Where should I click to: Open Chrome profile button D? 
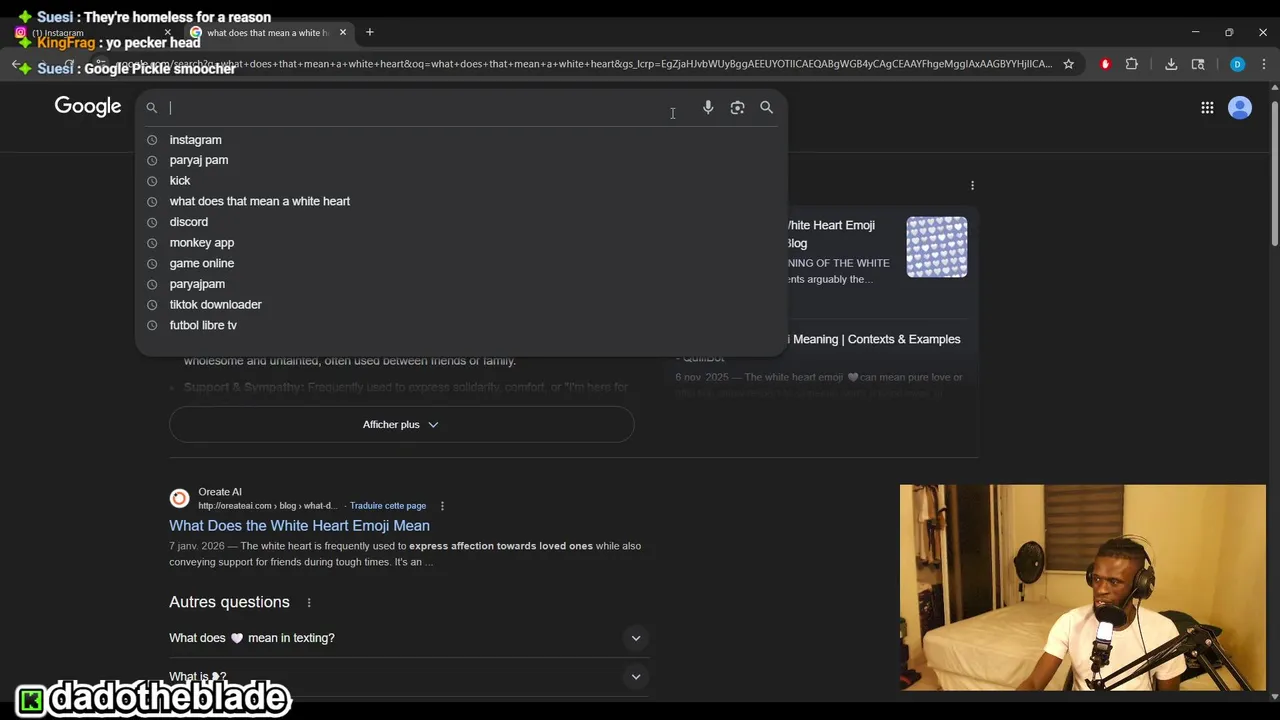pyautogui.click(x=1237, y=64)
